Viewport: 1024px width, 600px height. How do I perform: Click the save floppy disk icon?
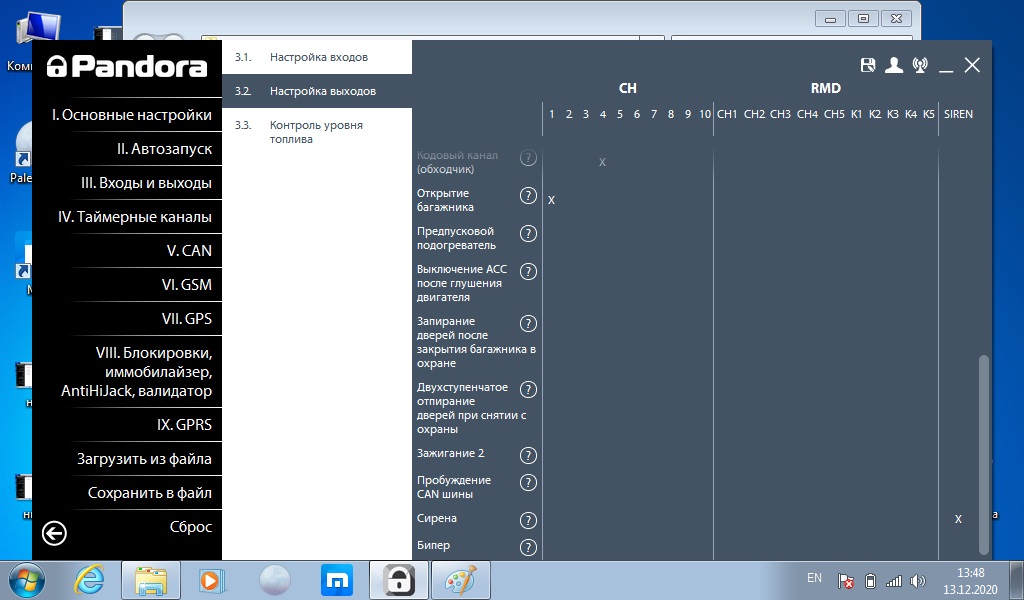click(868, 65)
